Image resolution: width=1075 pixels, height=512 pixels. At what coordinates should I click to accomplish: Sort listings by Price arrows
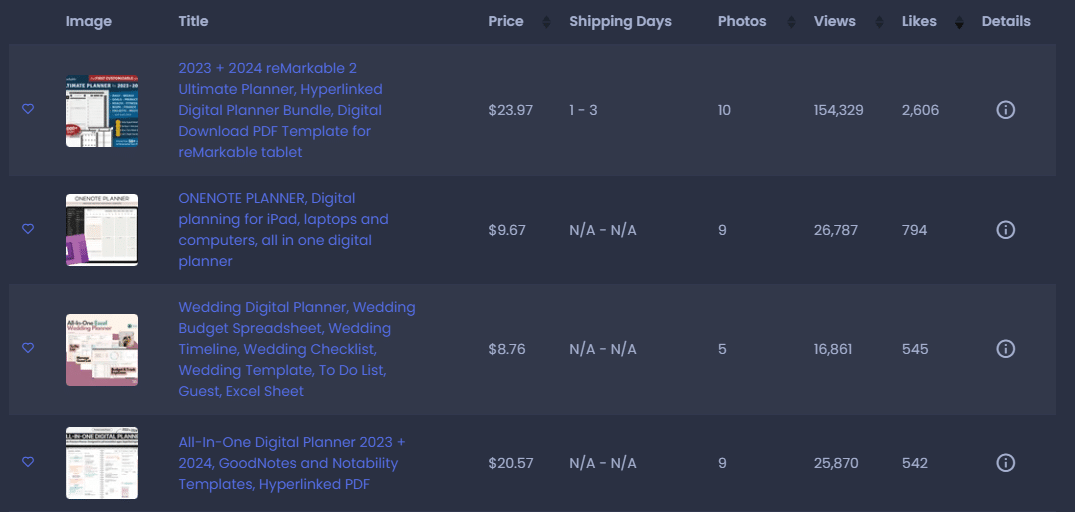546,22
